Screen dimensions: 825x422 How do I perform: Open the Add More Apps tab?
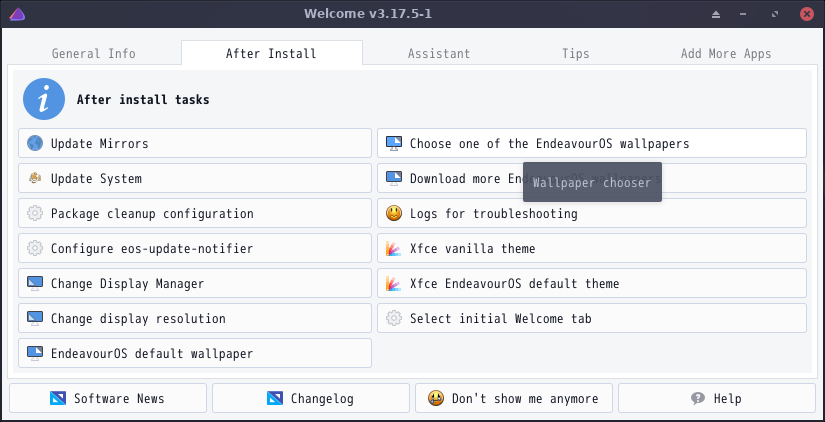click(x=726, y=54)
